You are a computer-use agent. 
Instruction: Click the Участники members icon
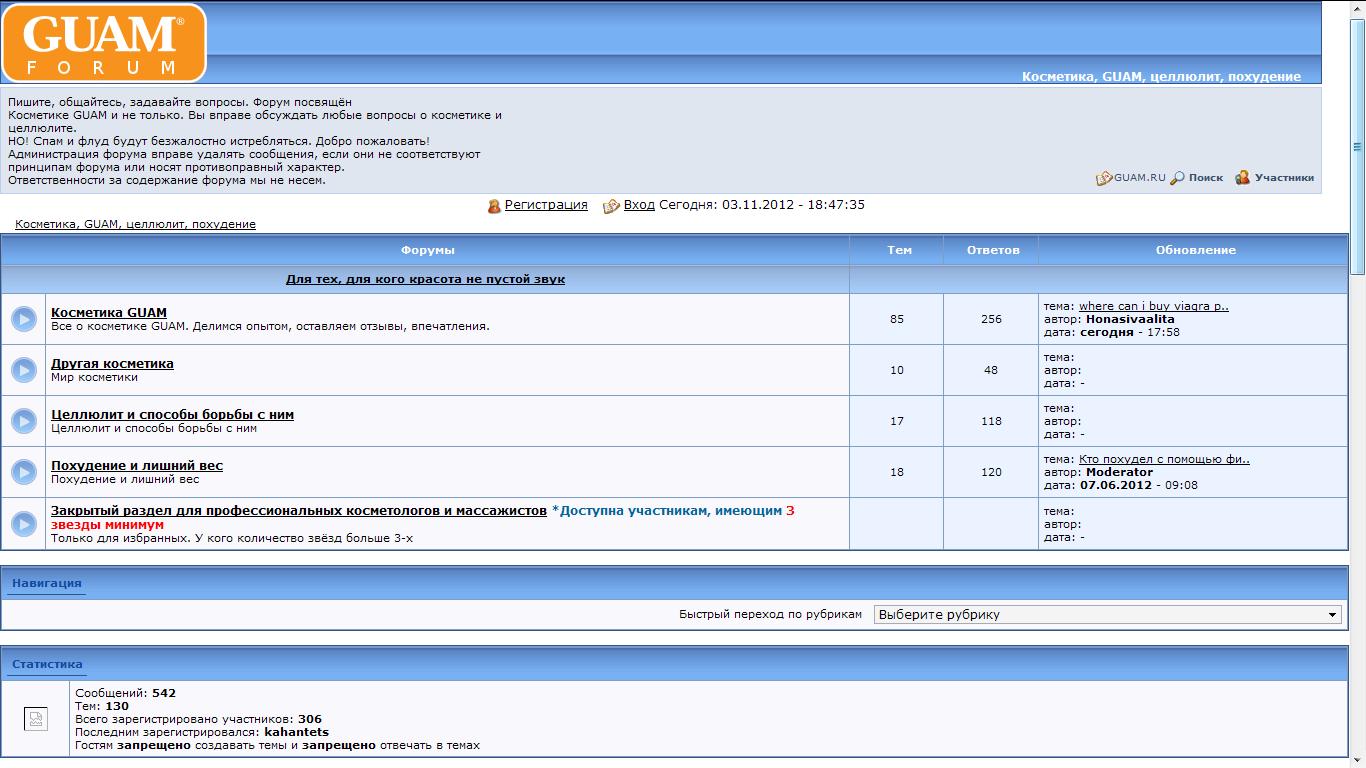[x=1243, y=178]
